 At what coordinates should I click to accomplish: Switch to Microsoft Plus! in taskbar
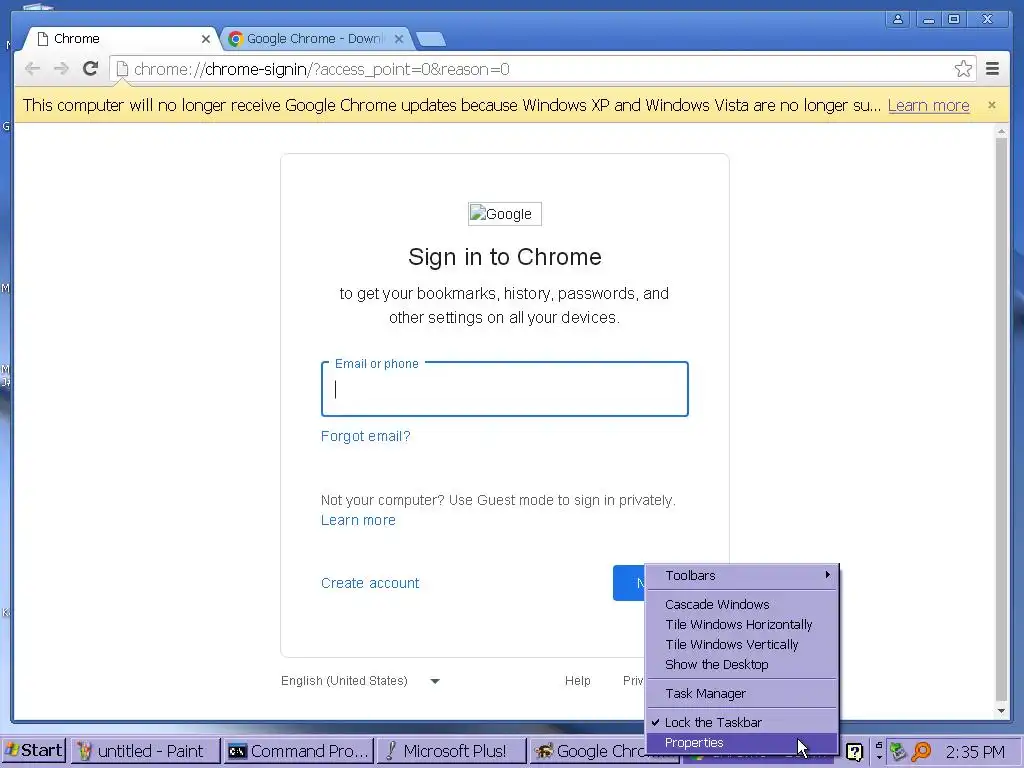(x=451, y=751)
